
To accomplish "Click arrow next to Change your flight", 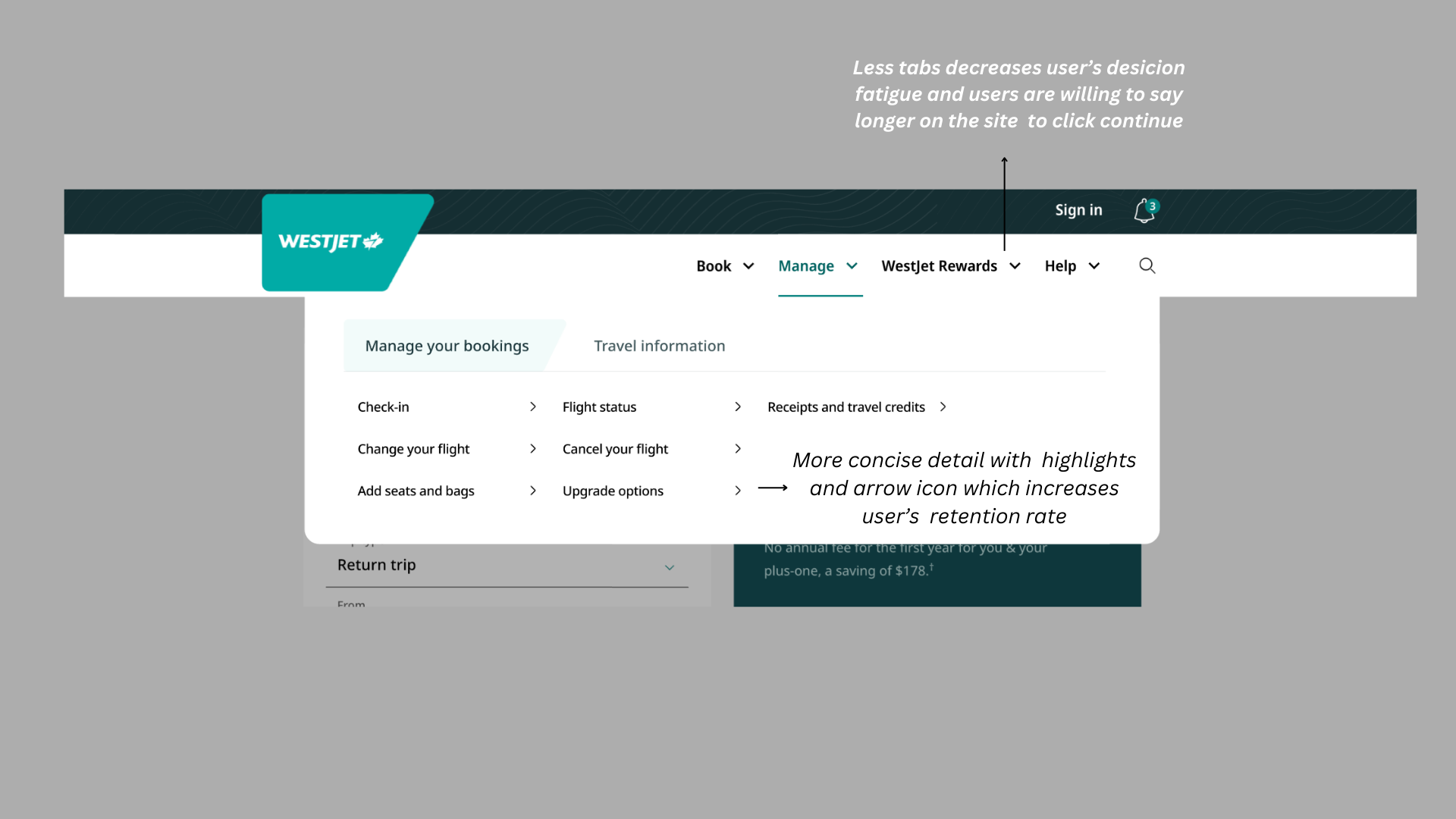I will click(533, 449).
